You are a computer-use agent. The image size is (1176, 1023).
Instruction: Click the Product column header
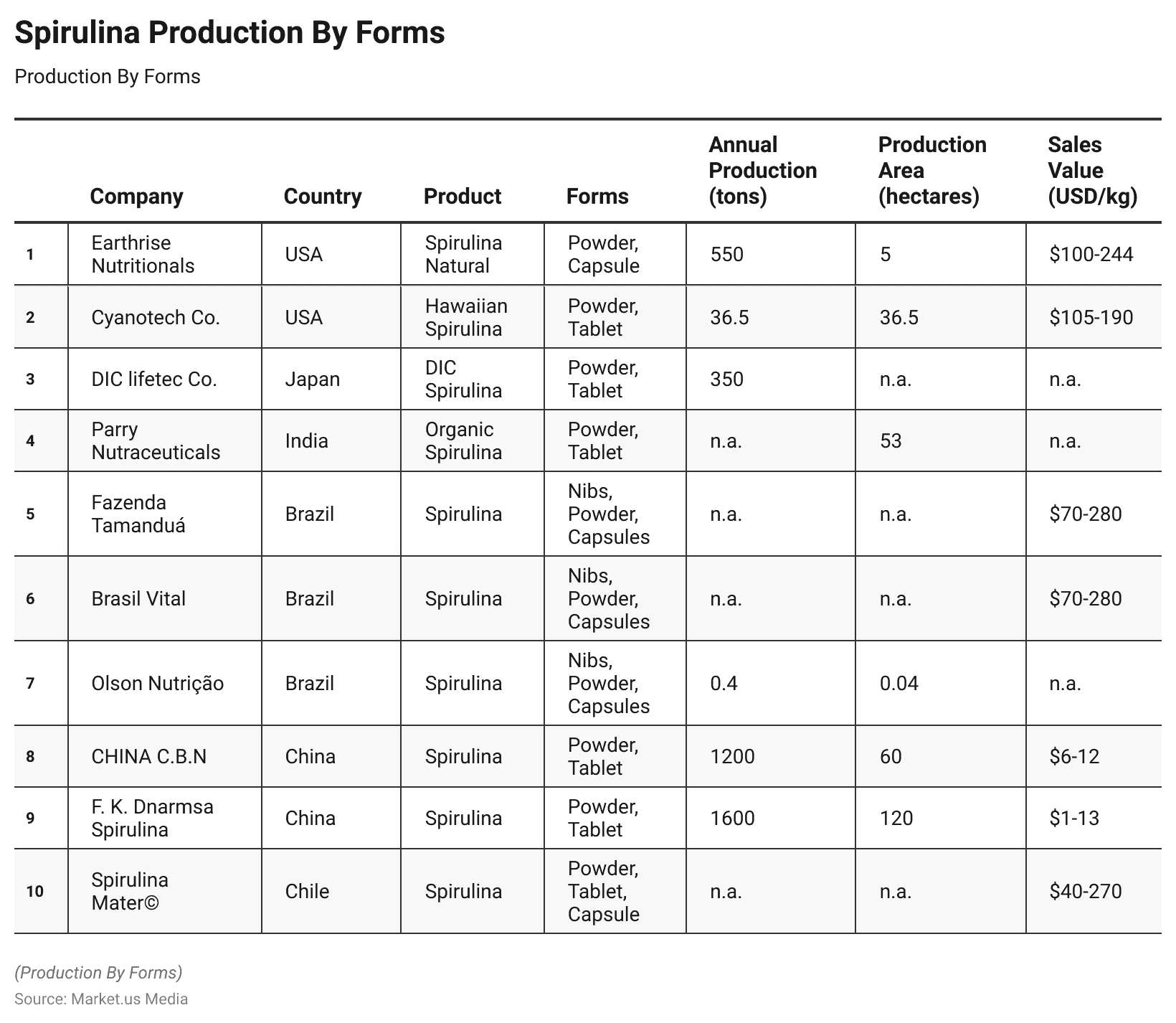tap(463, 196)
